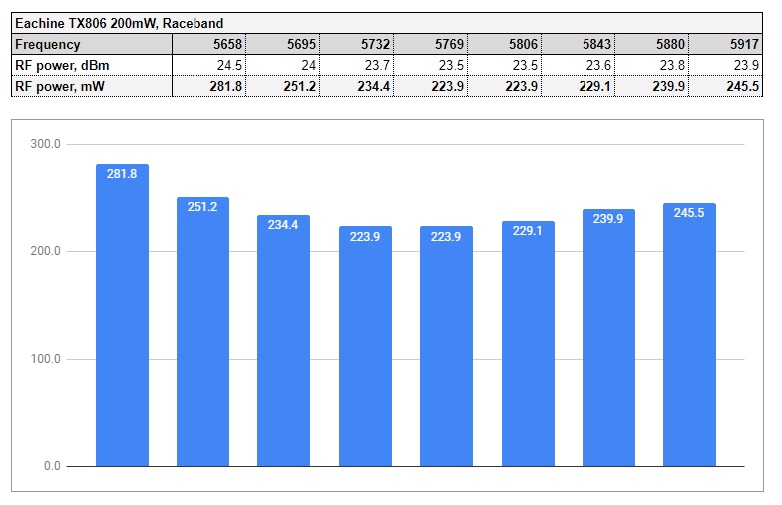This screenshot has width=782, height=505.
Task: Select the mW table cell 245.5
Action: [x=726, y=86]
